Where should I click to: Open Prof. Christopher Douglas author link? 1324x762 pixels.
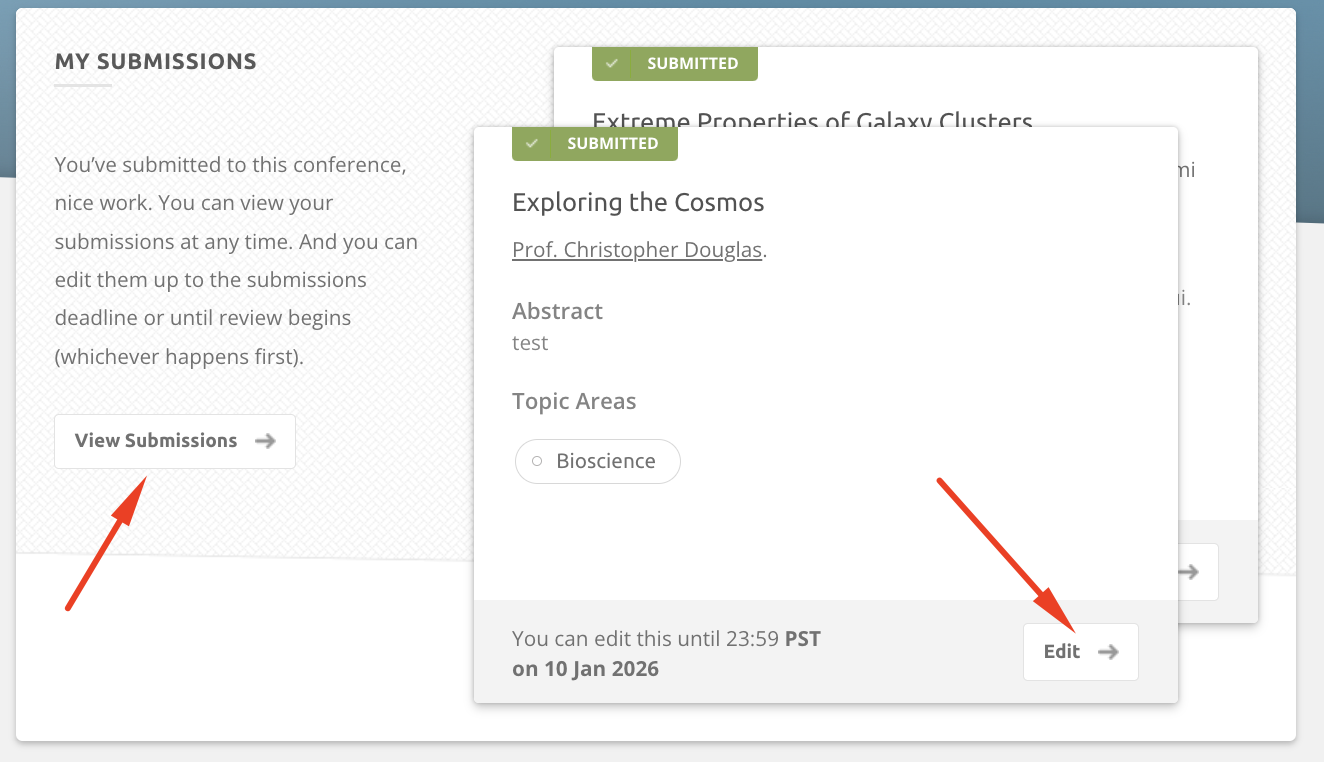[x=637, y=250]
